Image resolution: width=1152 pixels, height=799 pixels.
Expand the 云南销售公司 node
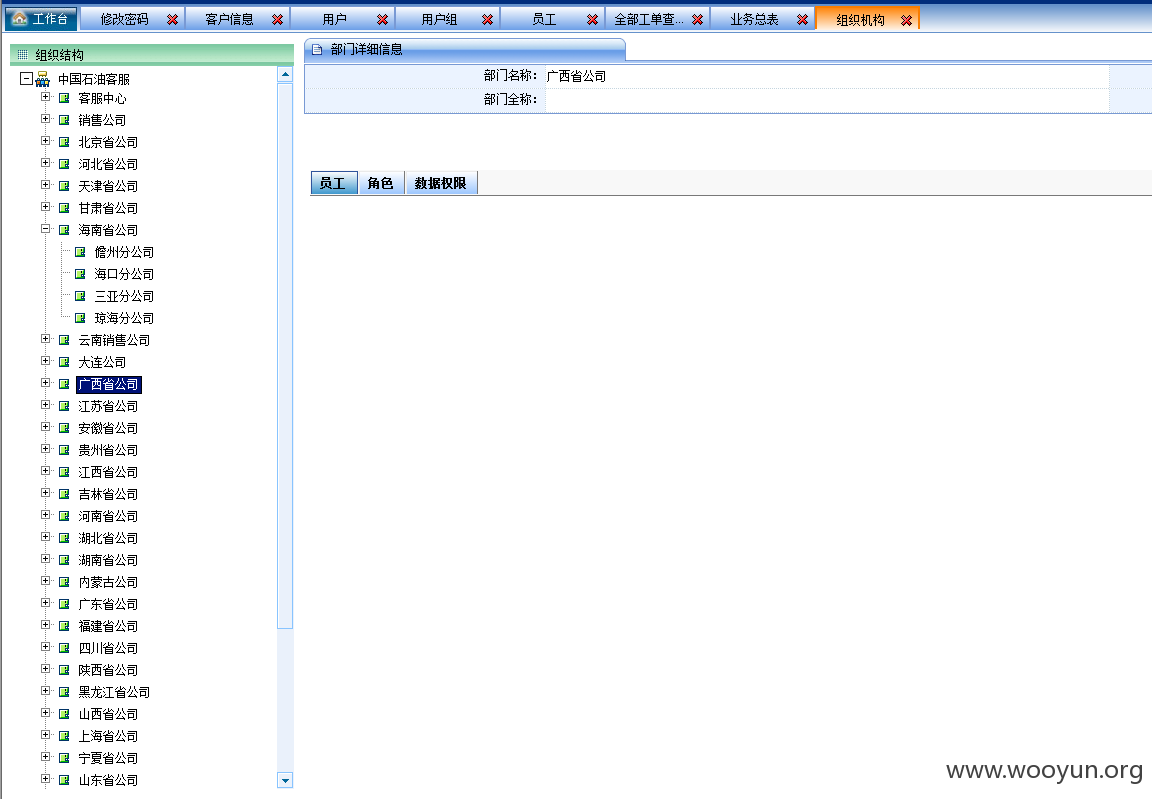pyautogui.click(x=46, y=339)
